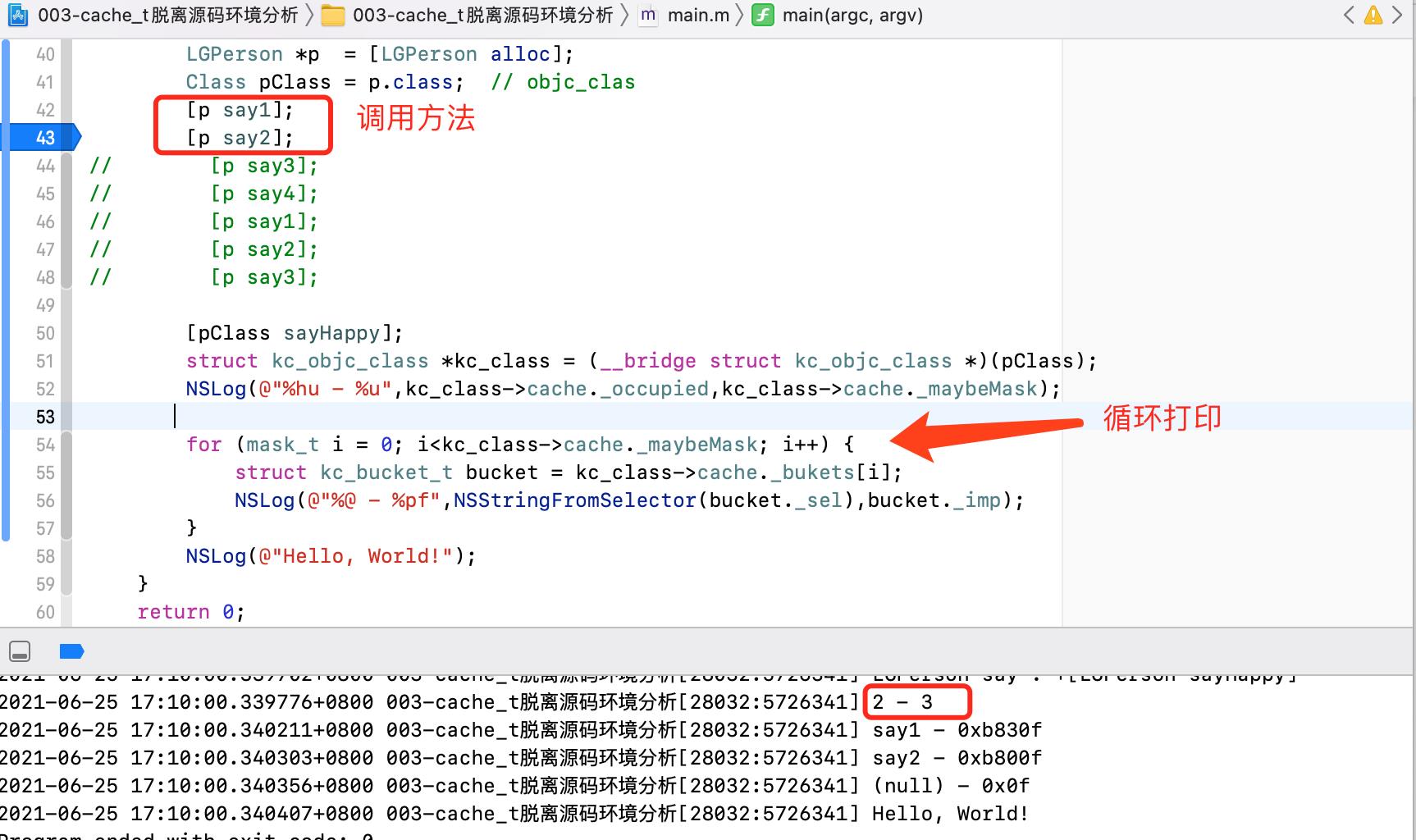Image resolution: width=1416 pixels, height=840 pixels.
Task: Toggle the debug area hide button
Action: [x=20, y=651]
